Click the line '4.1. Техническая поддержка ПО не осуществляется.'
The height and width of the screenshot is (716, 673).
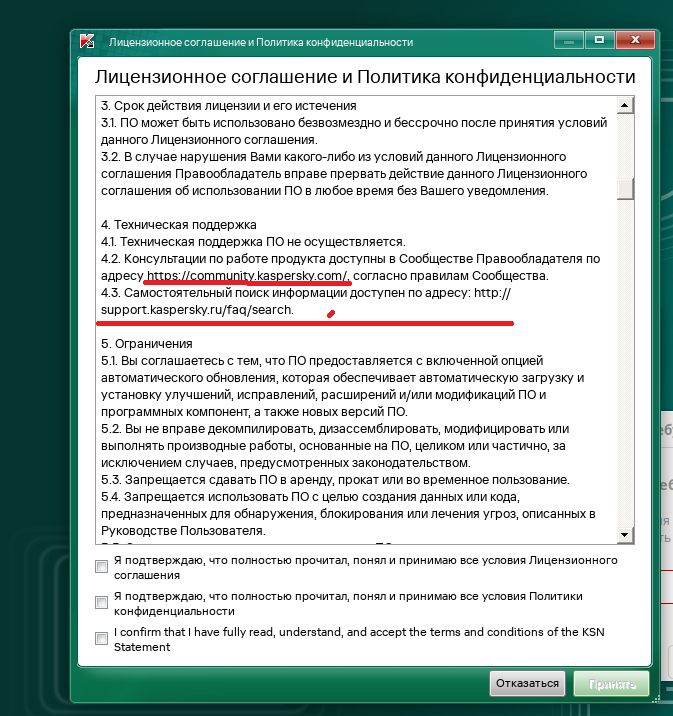point(253,242)
